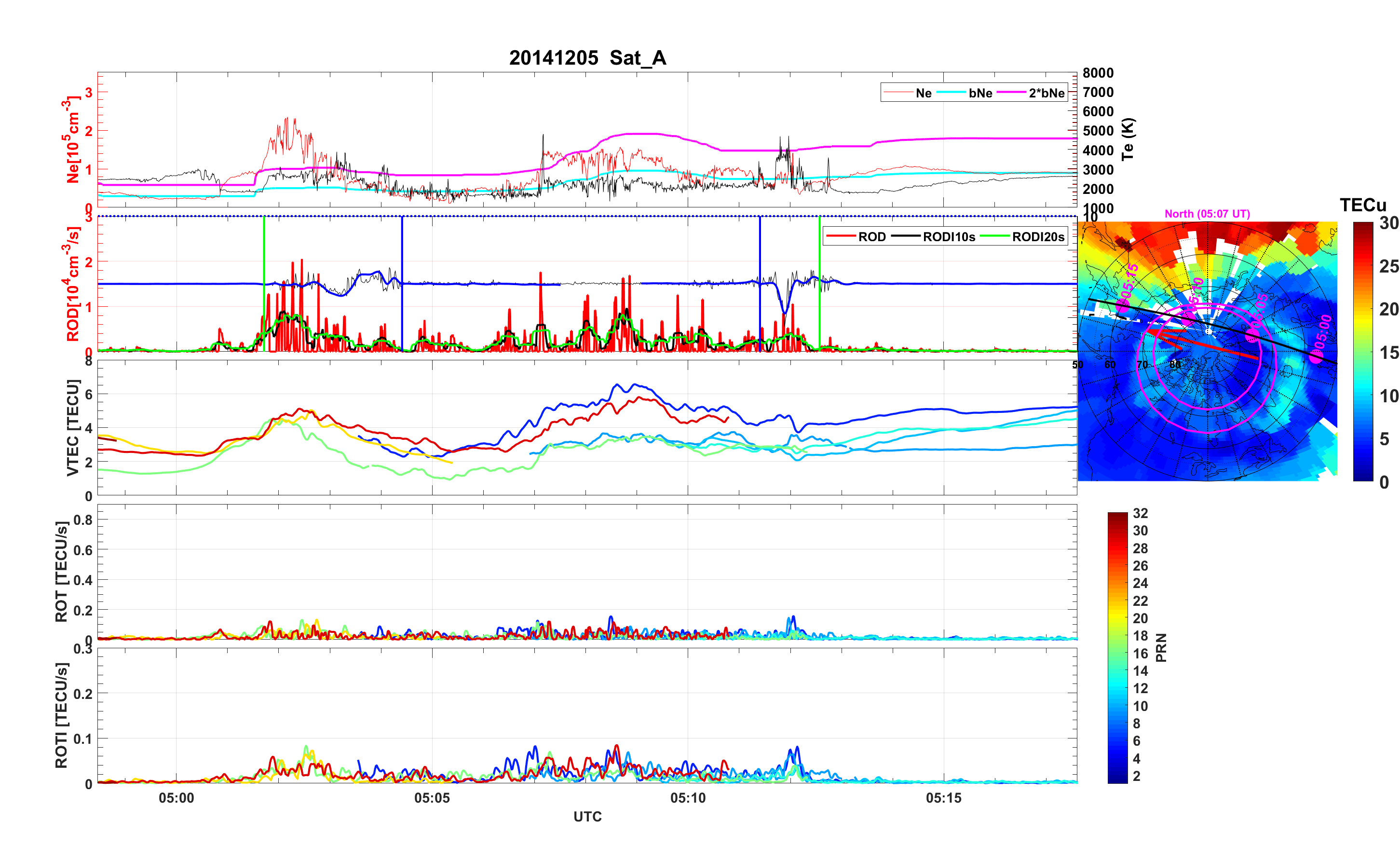
Task: Click the 05:15 magenta marker on the map
Action: coord(1123,305)
